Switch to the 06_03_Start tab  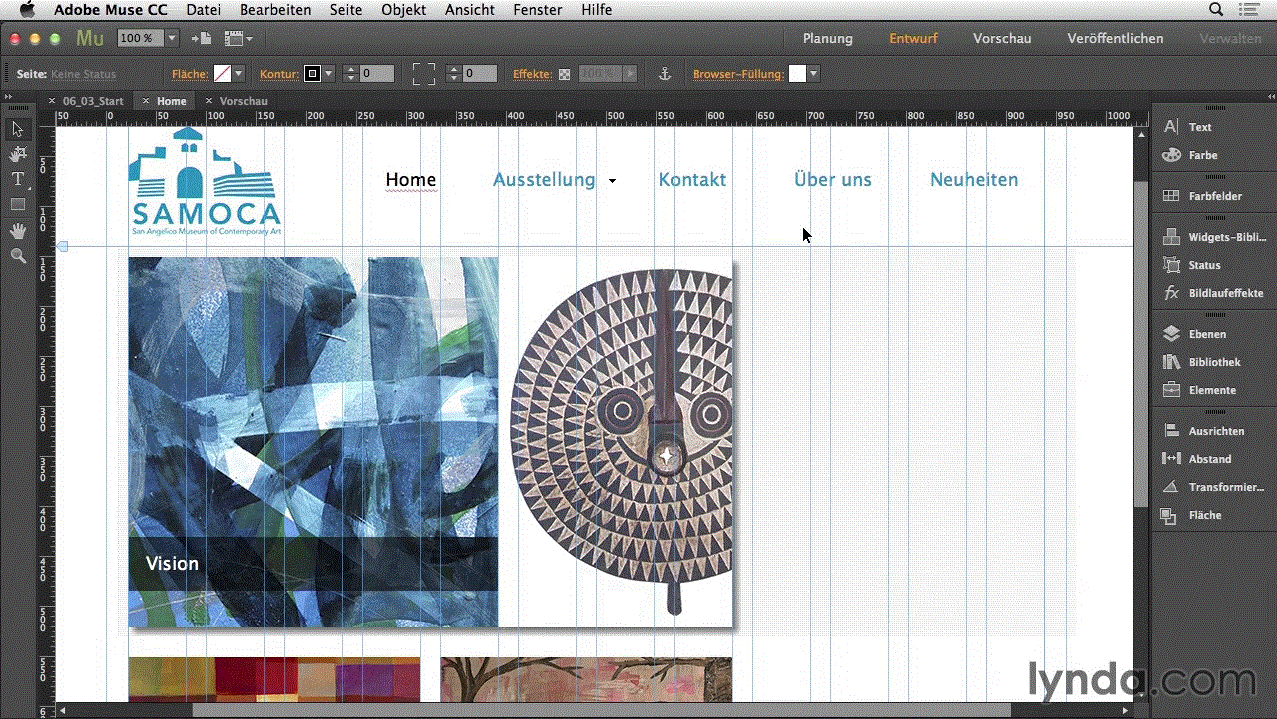(x=93, y=101)
